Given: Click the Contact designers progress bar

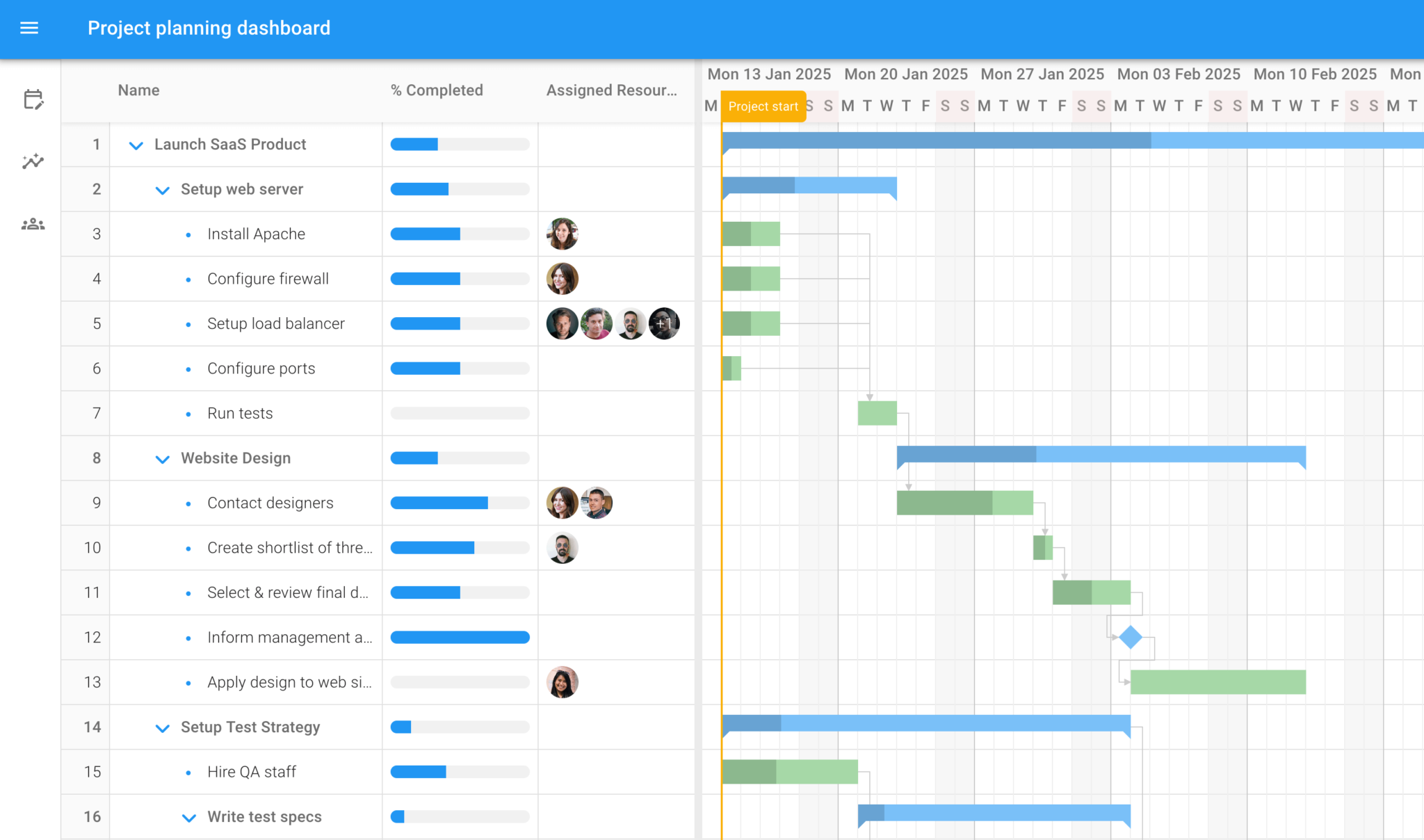Looking at the screenshot, I should pyautogui.click(x=460, y=503).
